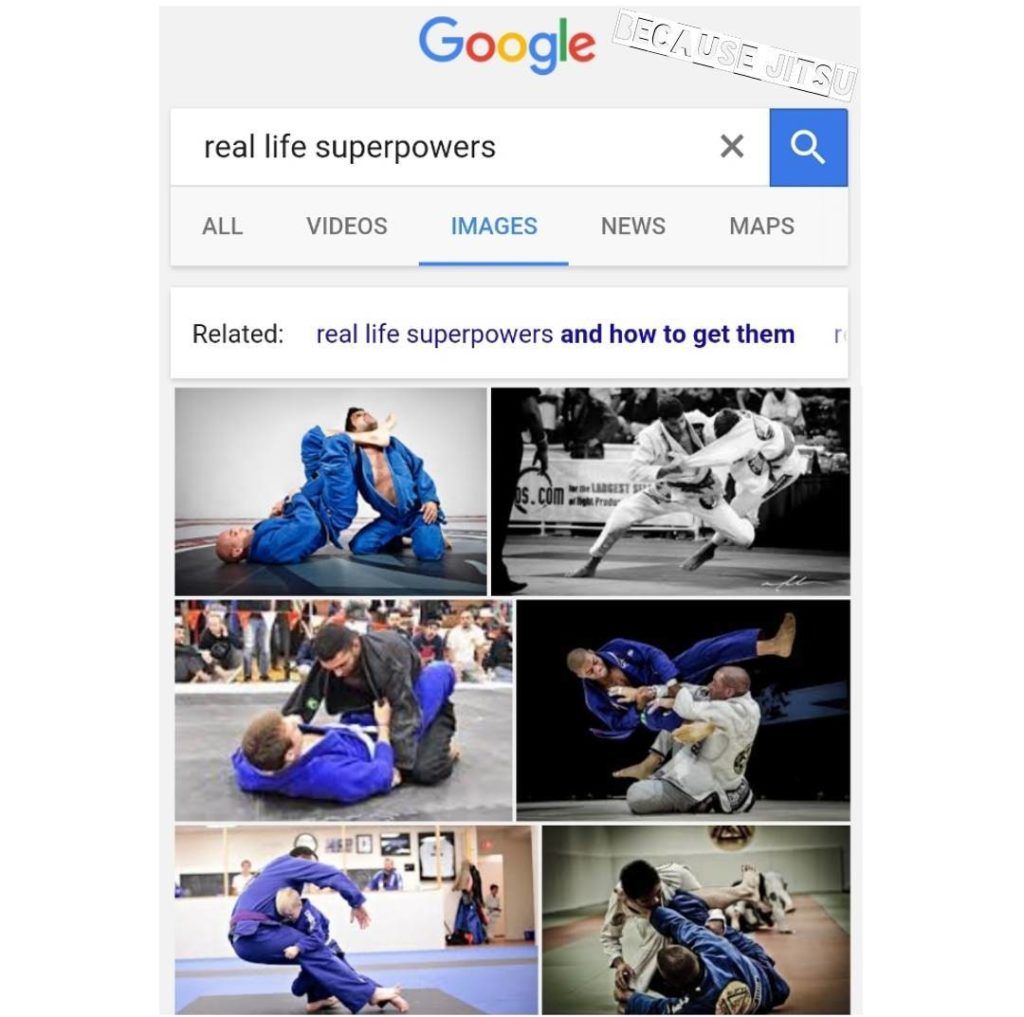Tap the partially visible next related suggestion
This screenshot has width=1024, height=1017.
point(840,334)
